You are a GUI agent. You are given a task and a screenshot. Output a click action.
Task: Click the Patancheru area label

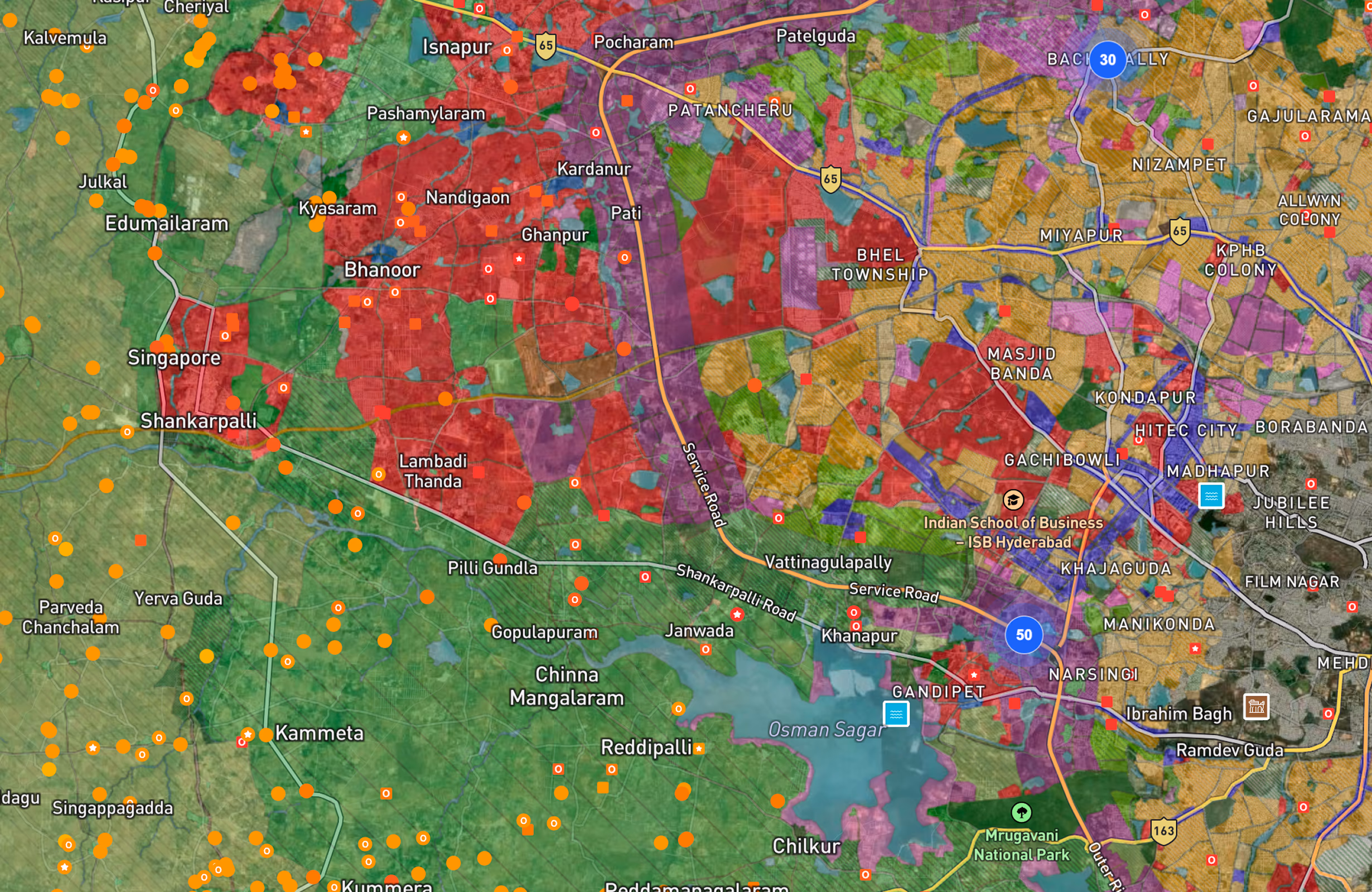point(730,110)
